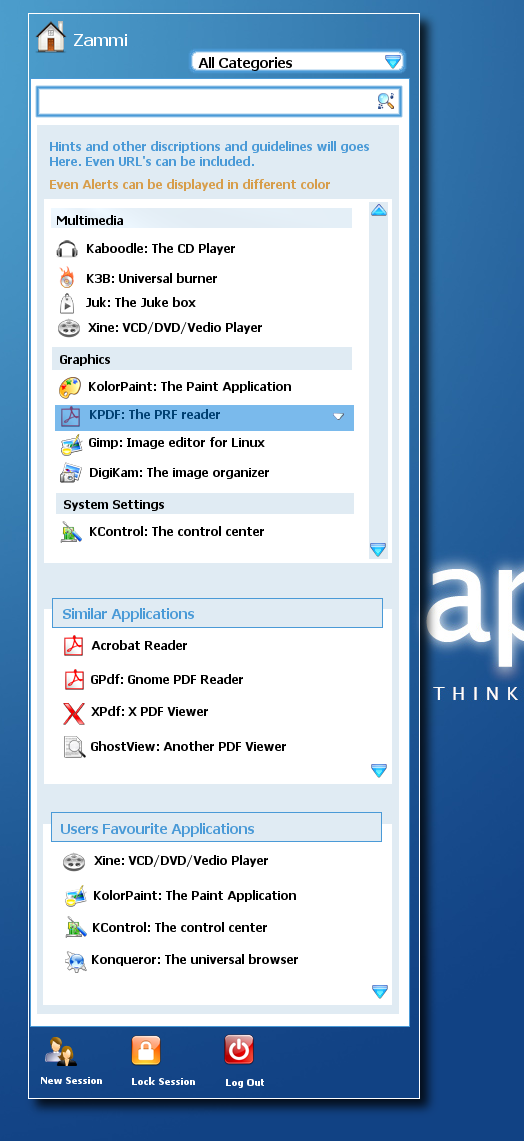The height and width of the screenshot is (1141, 524).
Task: Expand the KPDF row's white arrow
Action: pos(338,416)
